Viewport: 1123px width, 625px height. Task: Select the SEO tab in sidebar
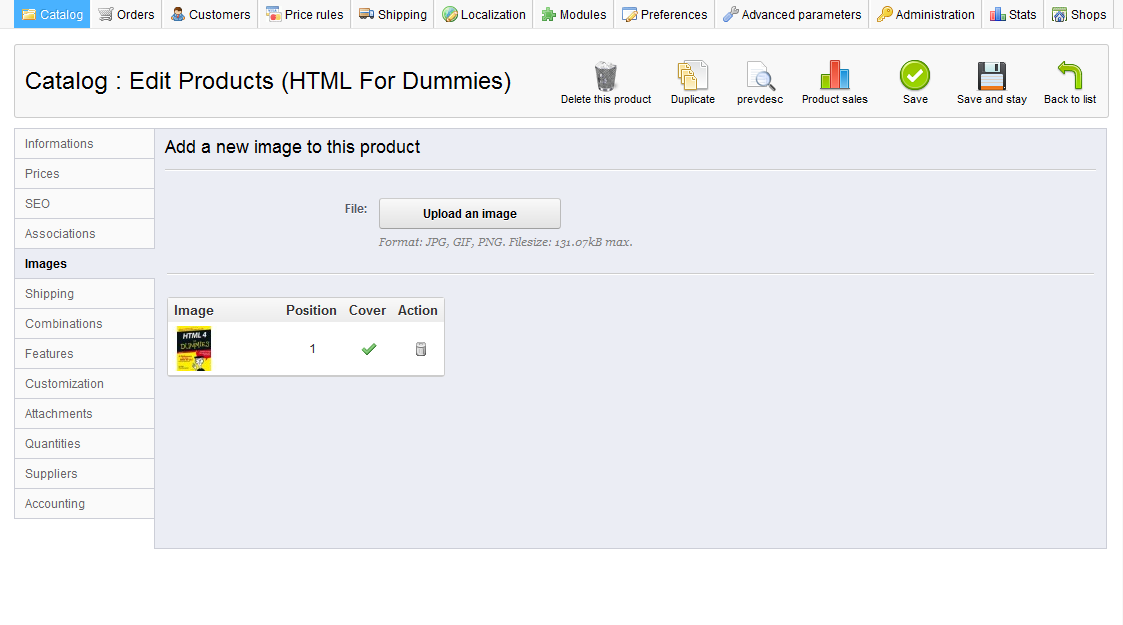click(37, 204)
